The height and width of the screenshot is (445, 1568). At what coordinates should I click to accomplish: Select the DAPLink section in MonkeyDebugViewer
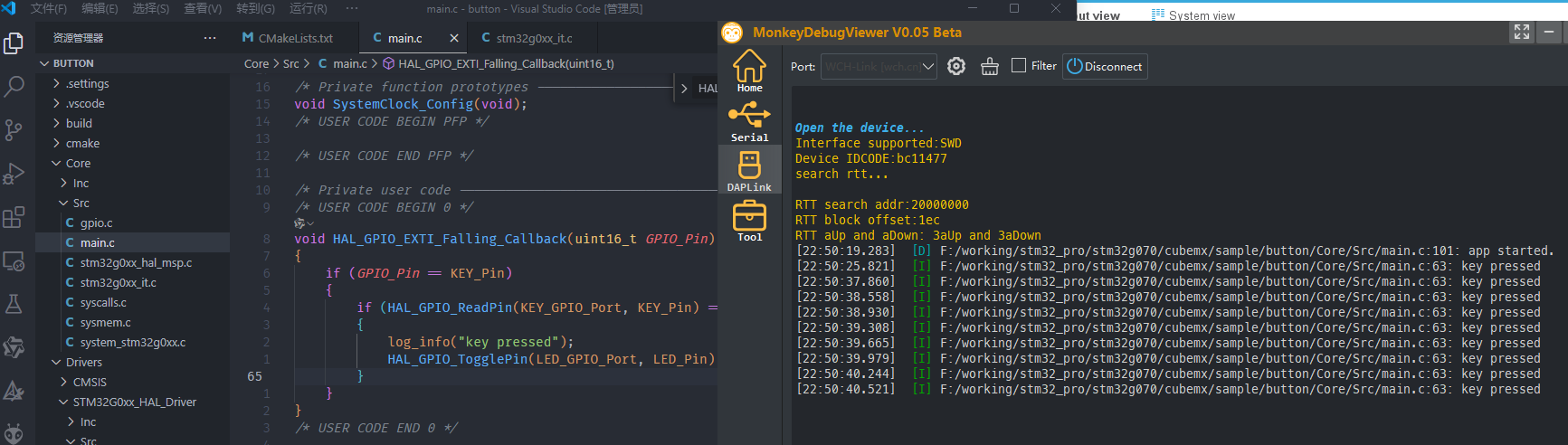[749, 171]
